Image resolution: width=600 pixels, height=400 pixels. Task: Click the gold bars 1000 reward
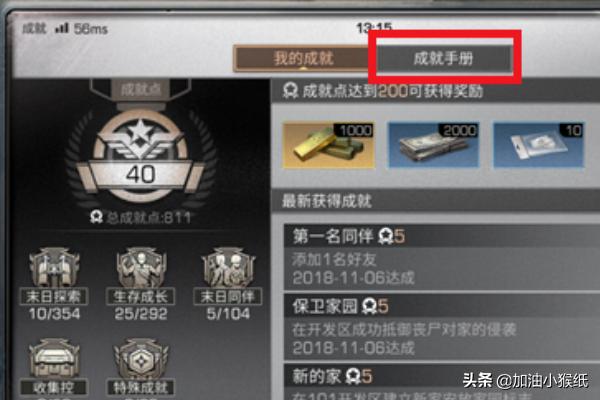tap(328, 145)
